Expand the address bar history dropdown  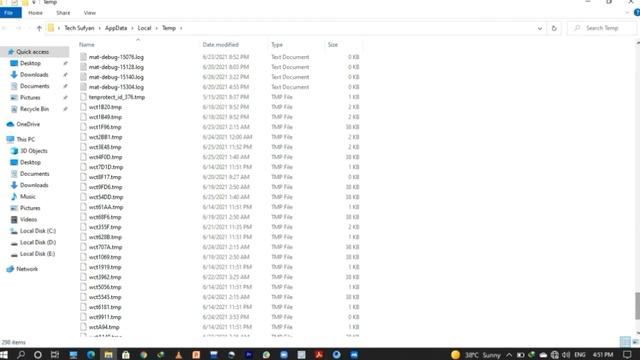tap(540, 28)
